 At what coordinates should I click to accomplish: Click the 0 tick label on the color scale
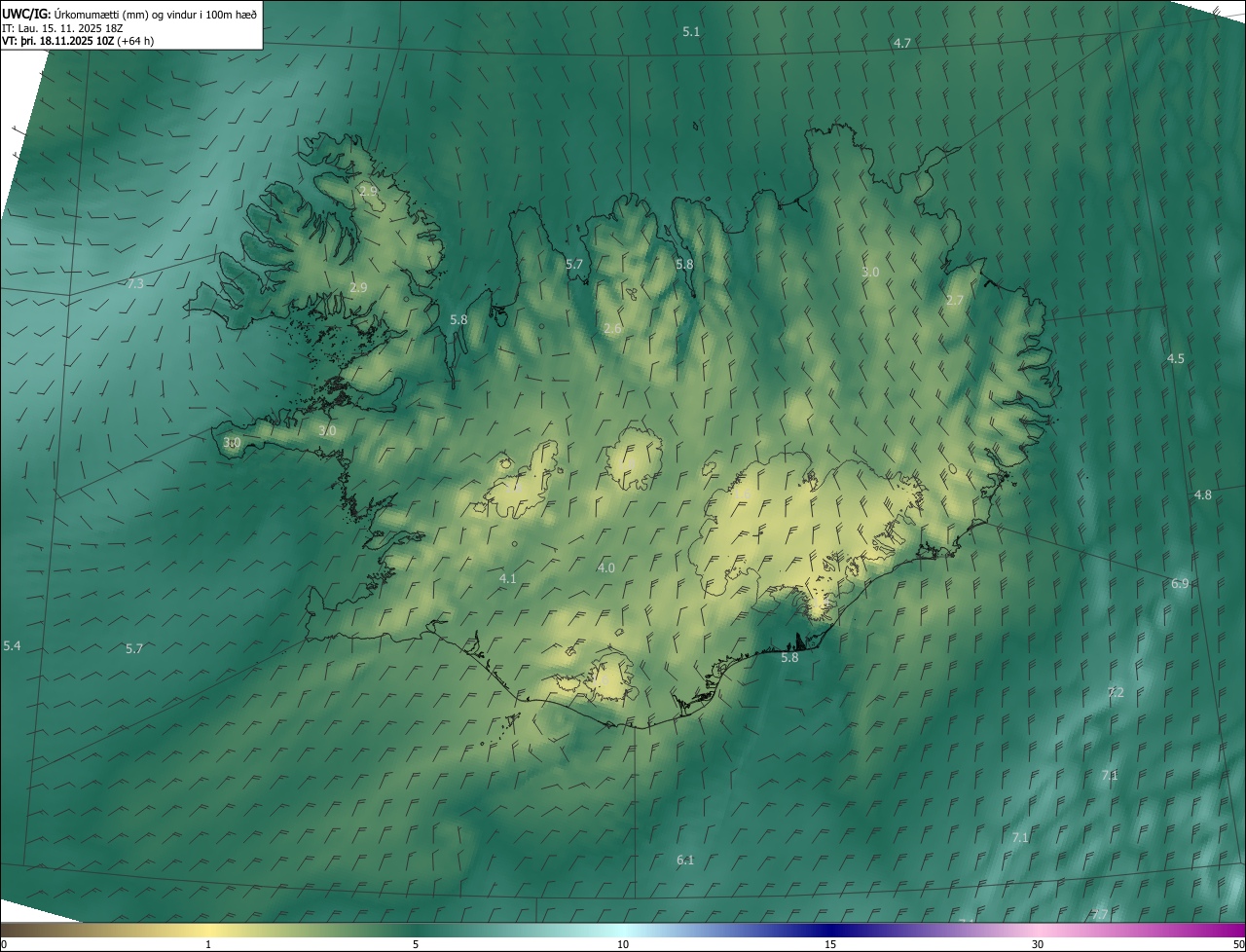click(x=3, y=944)
